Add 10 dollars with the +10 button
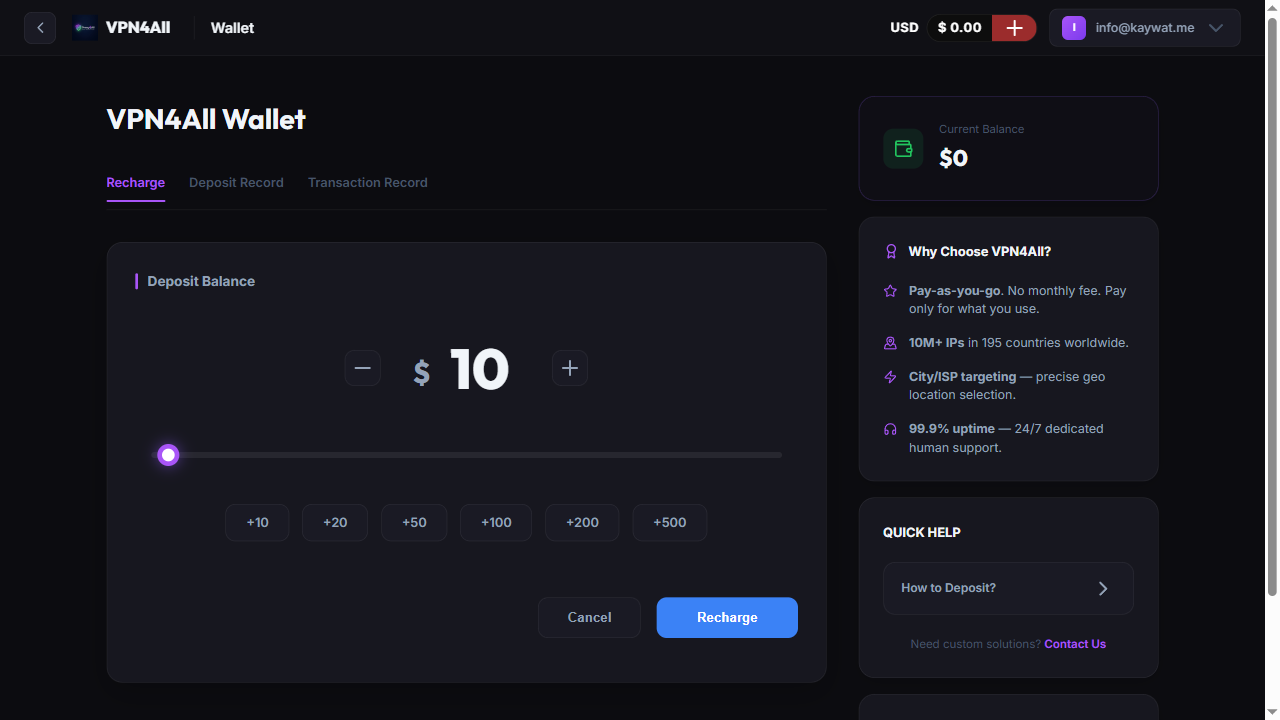Image resolution: width=1280 pixels, height=720 pixels. point(258,523)
